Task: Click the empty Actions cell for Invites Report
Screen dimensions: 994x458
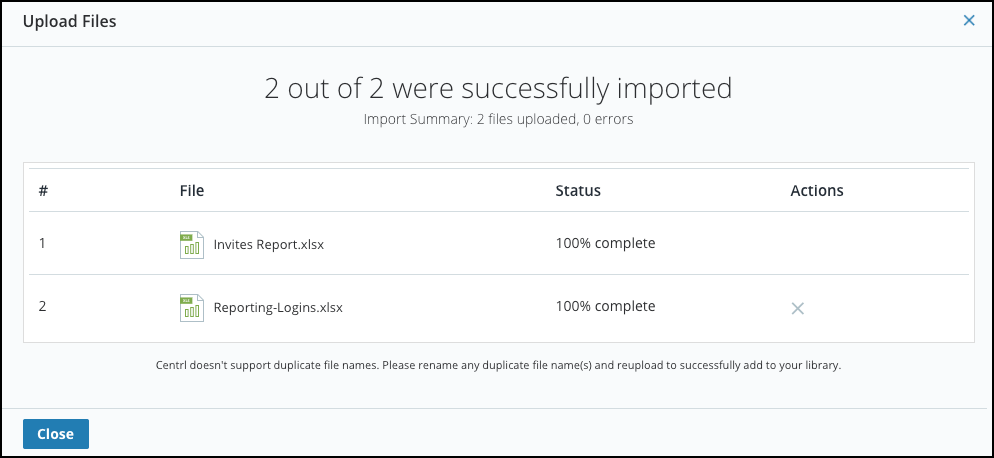Action: (879, 243)
